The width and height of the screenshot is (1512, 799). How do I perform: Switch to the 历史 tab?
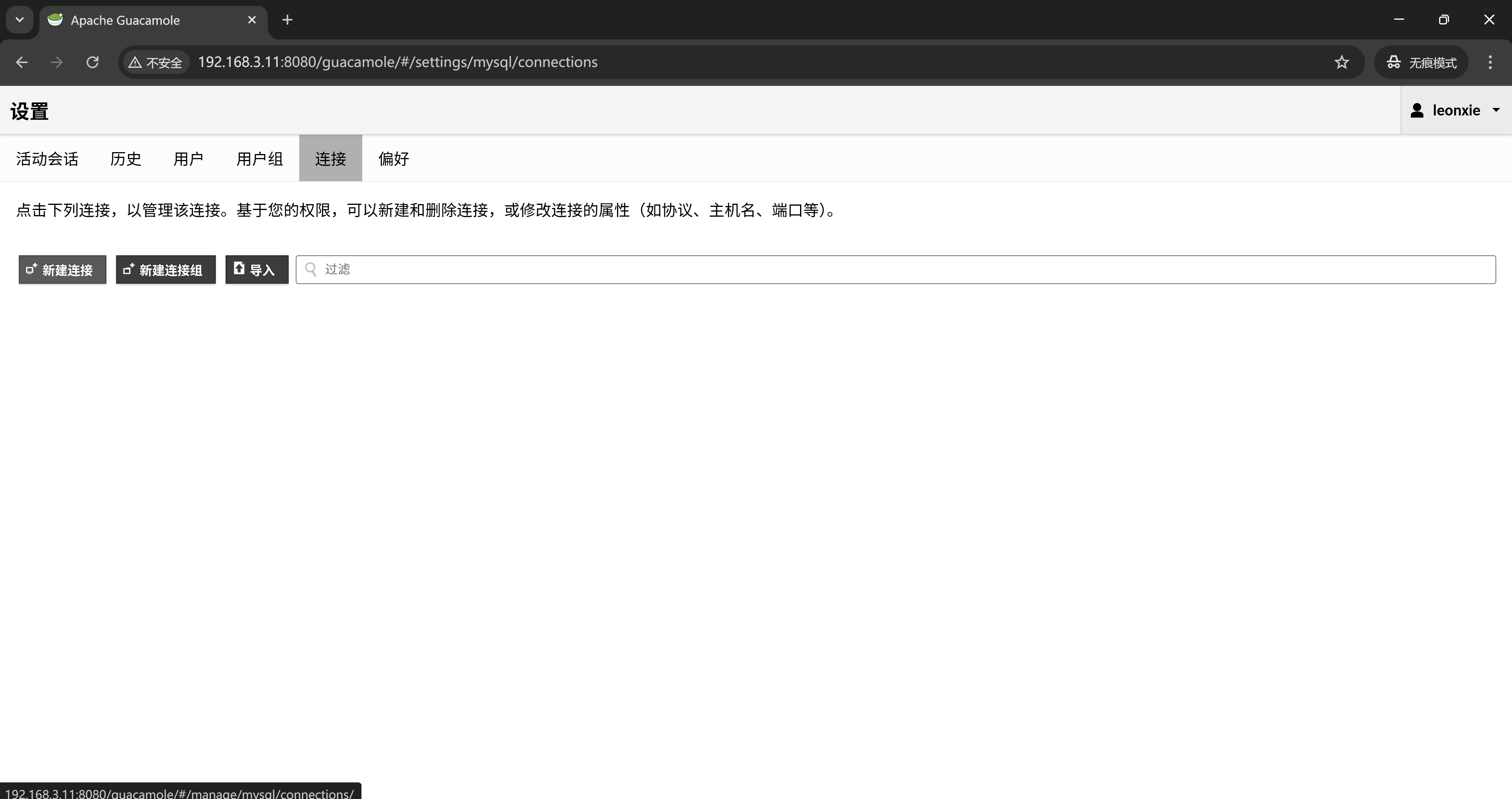(x=126, y=159)
